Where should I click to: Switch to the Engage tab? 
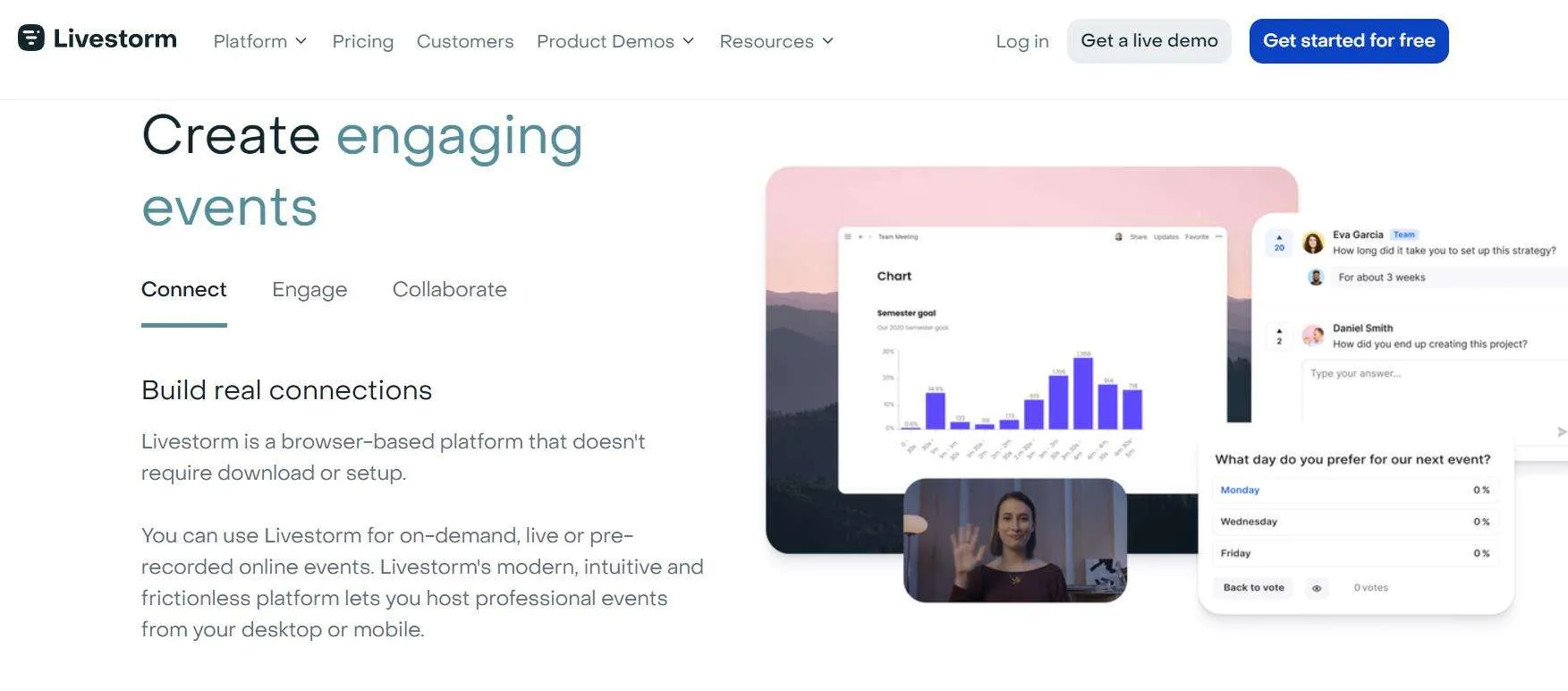(x=309, y=290)
